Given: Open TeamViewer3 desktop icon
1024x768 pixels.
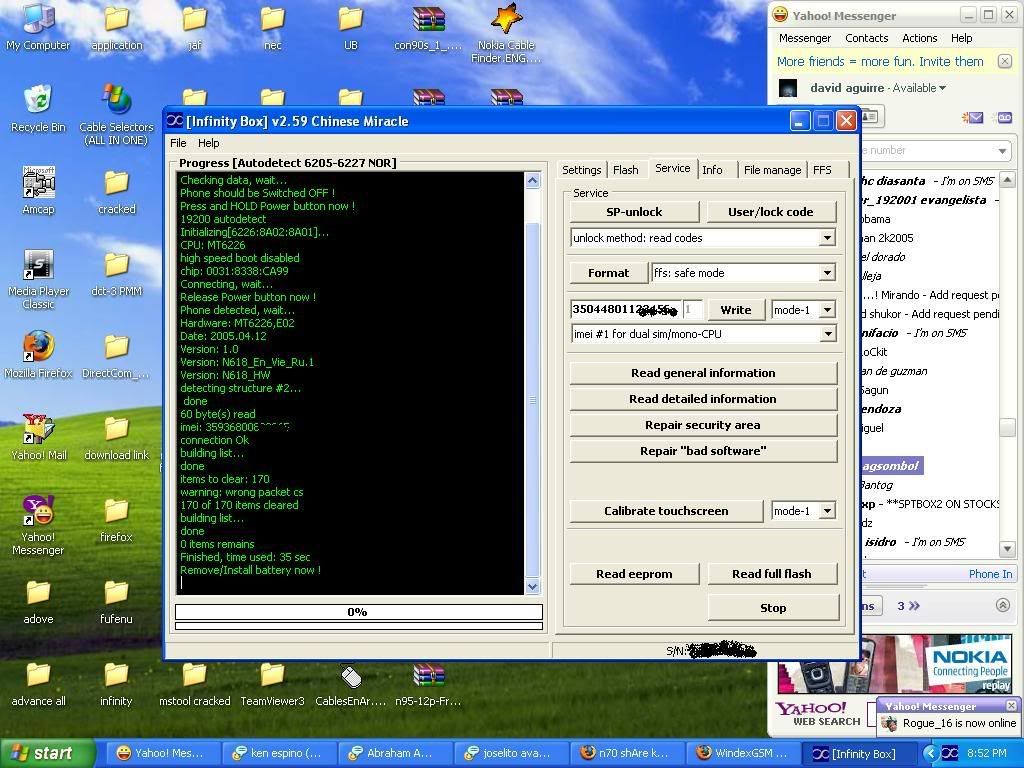Looking at the screenshot, I should point(272,677).
